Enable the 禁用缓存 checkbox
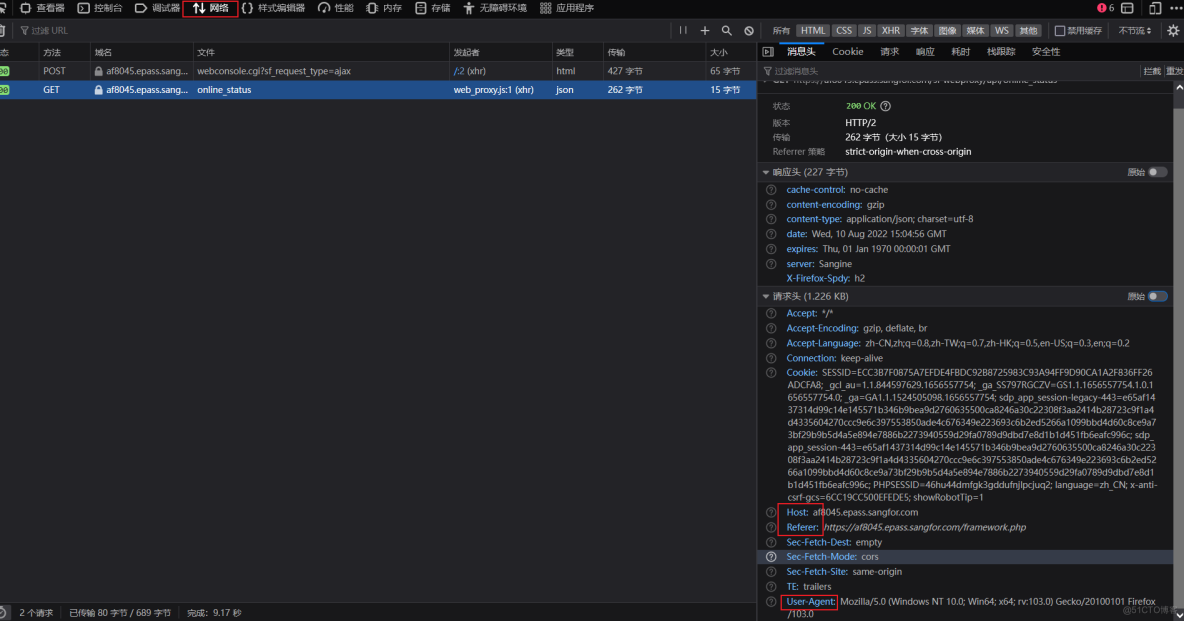The height and width of the screenshot is (621, 1184). coord(1060,31)
